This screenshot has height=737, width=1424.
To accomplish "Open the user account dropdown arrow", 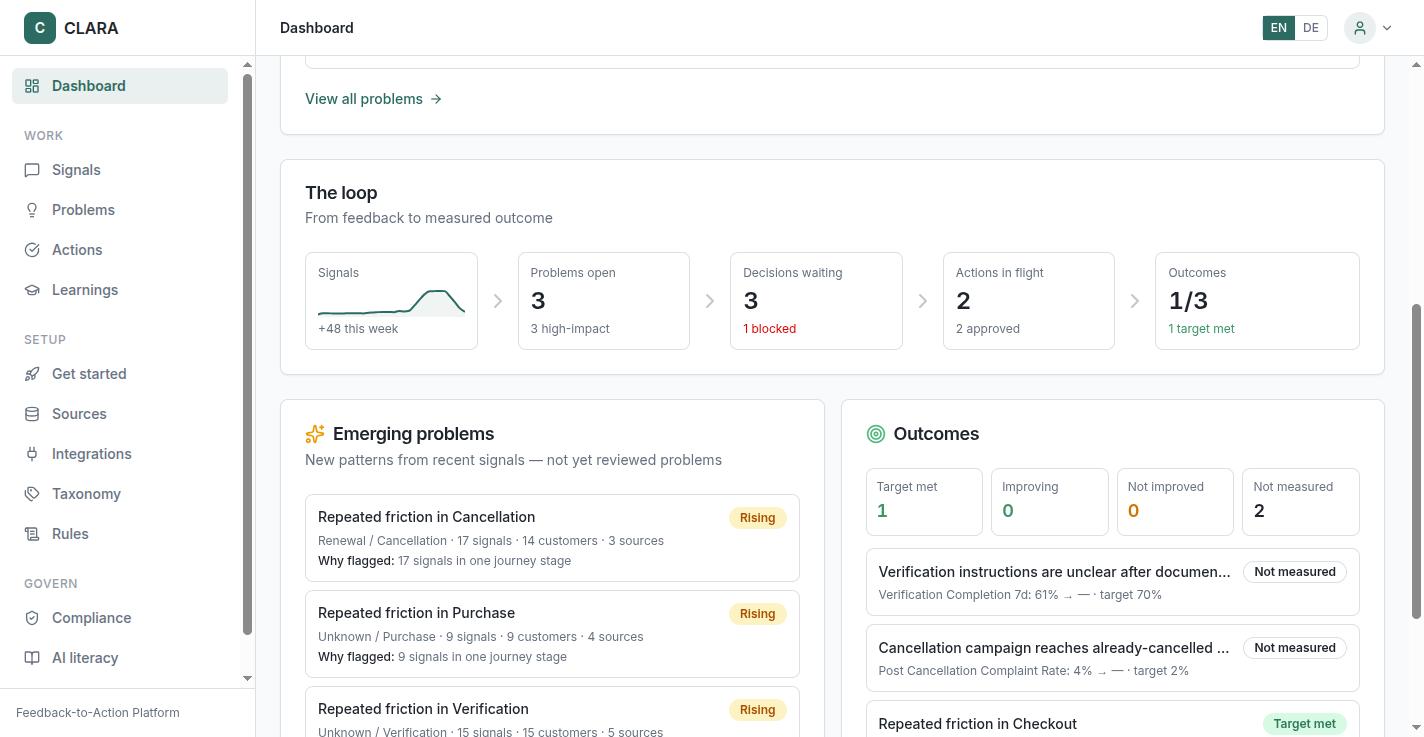I will point(1387,28).
